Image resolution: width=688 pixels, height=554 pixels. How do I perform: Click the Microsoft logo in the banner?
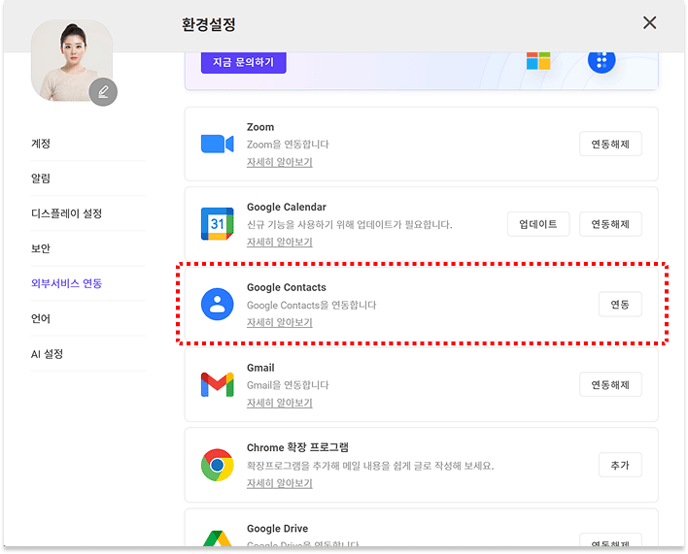(538, 61)
